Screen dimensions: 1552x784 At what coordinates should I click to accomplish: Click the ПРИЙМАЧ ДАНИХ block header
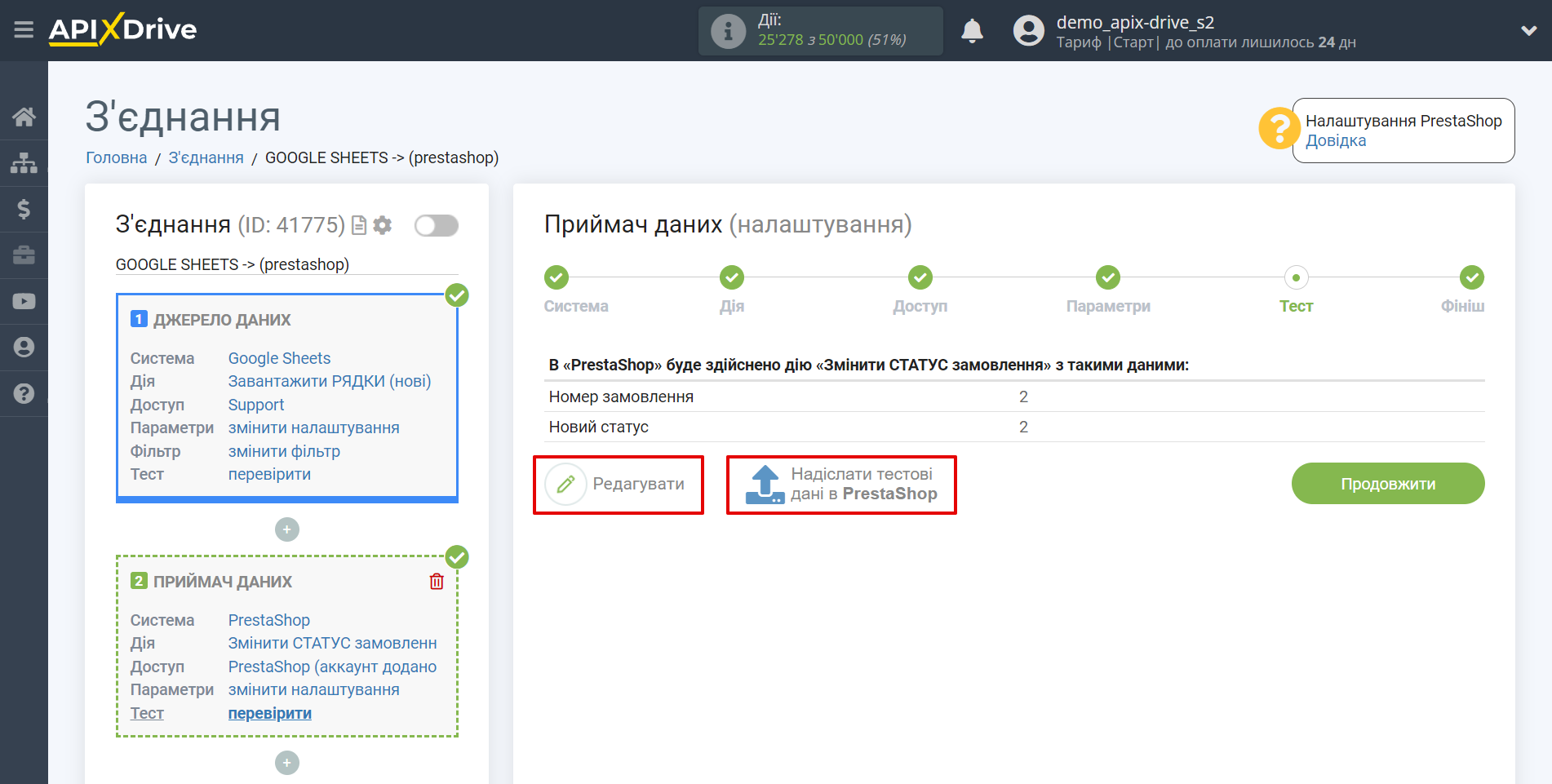point(223,582)
